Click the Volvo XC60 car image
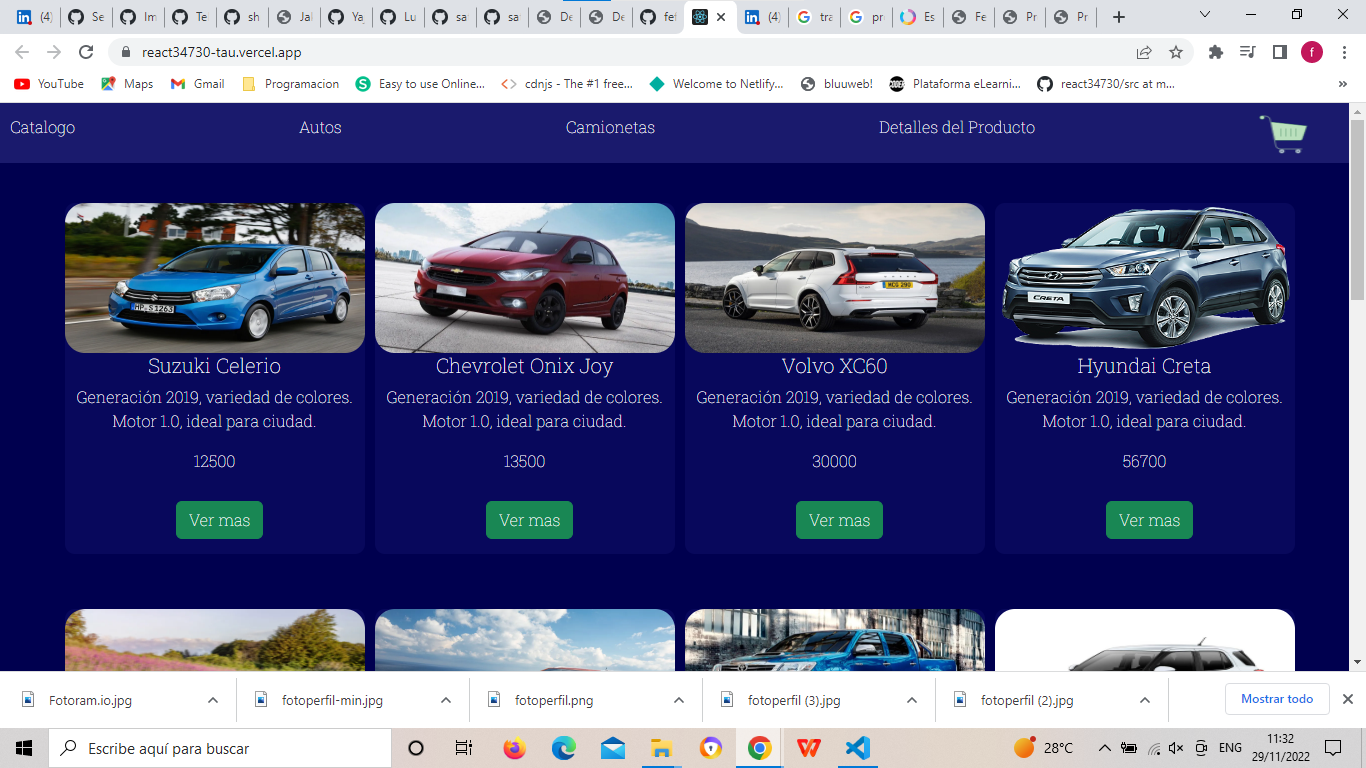Viewport: 1366px width, 768px height. click(x=834, y=278)
